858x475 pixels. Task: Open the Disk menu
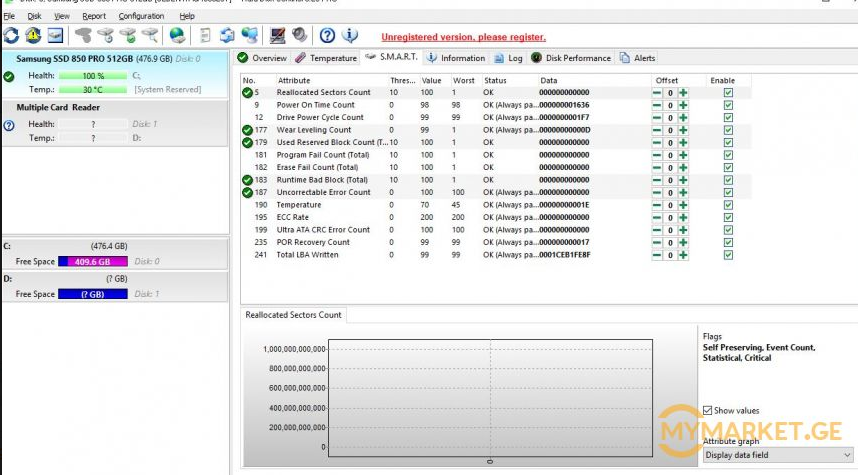[x=34, y=16]
